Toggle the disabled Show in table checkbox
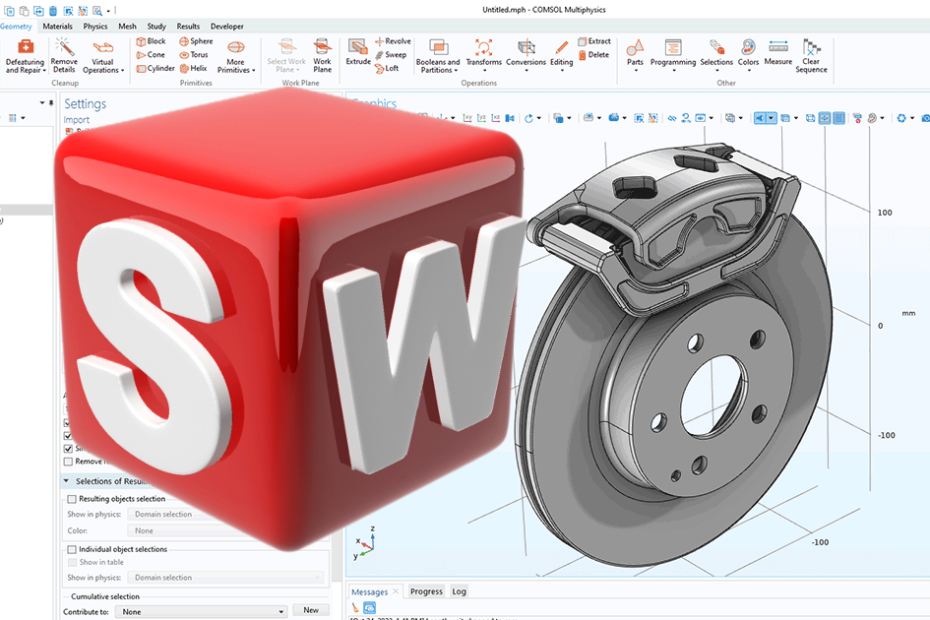The image size is (930, 620). point(72,562)
